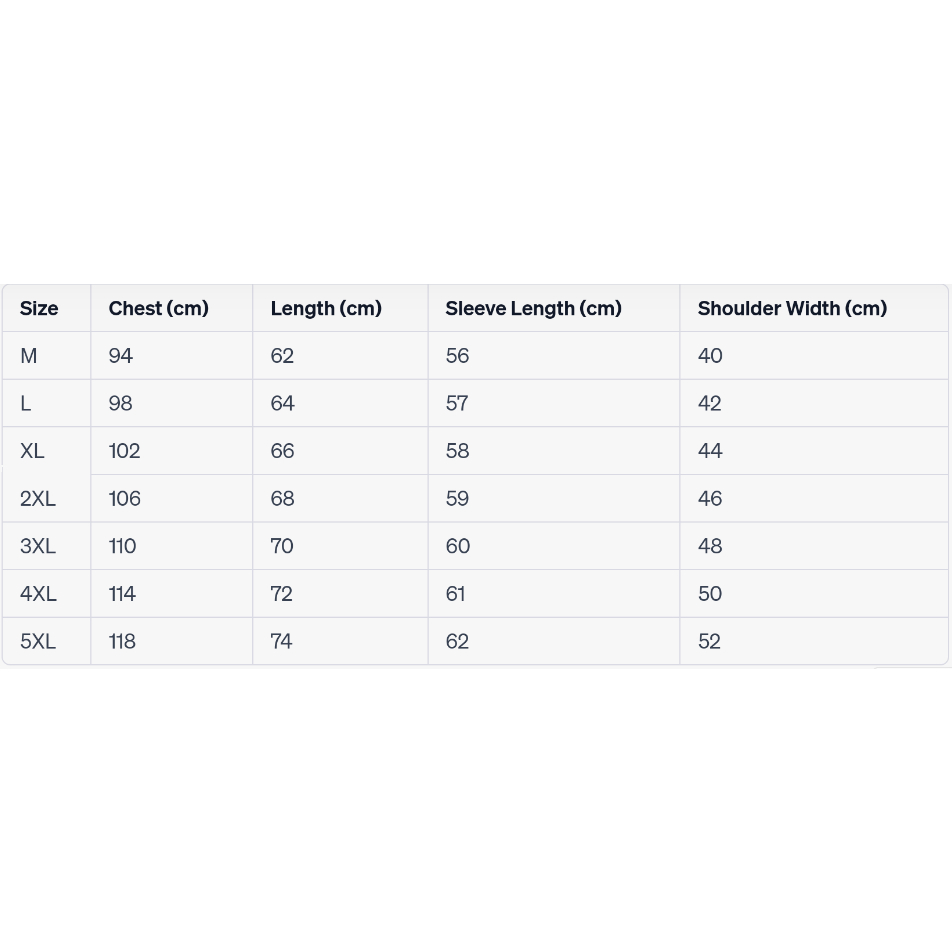This screenshot has width=952, height=952.
Task: Select the 2XL size cell
Action: (x=38, y=498)
